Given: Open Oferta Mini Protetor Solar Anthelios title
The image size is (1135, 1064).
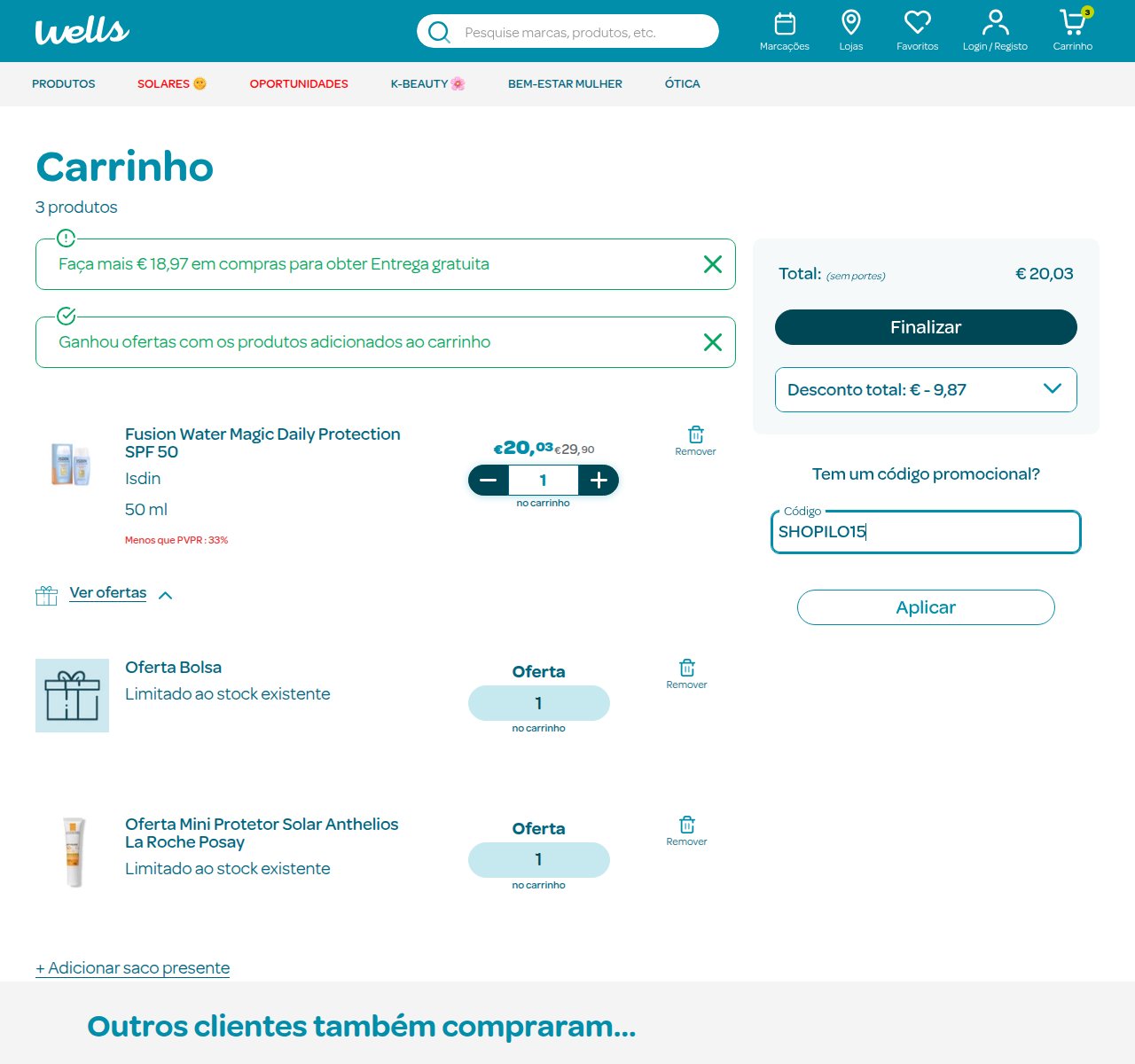Looking at the screenshot, I should coord(262,833).
